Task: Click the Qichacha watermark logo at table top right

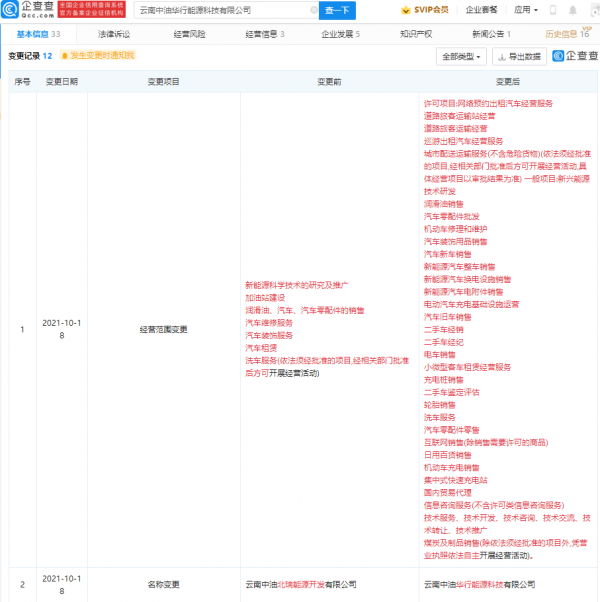Action: (575, 56)
